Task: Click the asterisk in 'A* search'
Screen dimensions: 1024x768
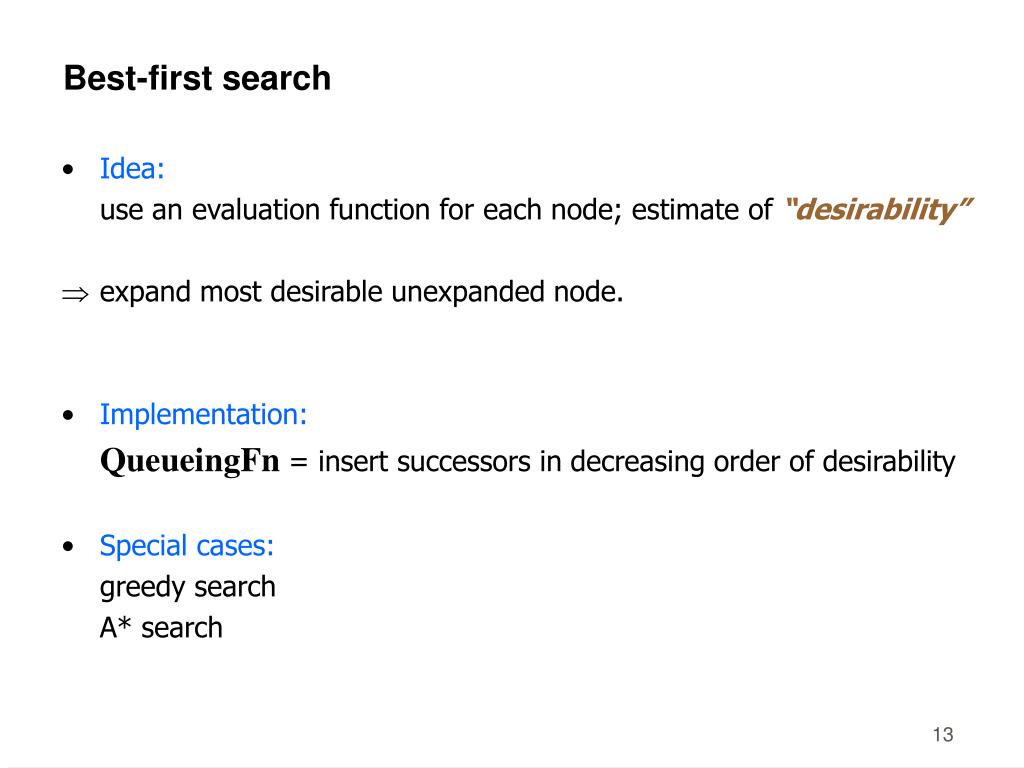Action: point(125,623)
